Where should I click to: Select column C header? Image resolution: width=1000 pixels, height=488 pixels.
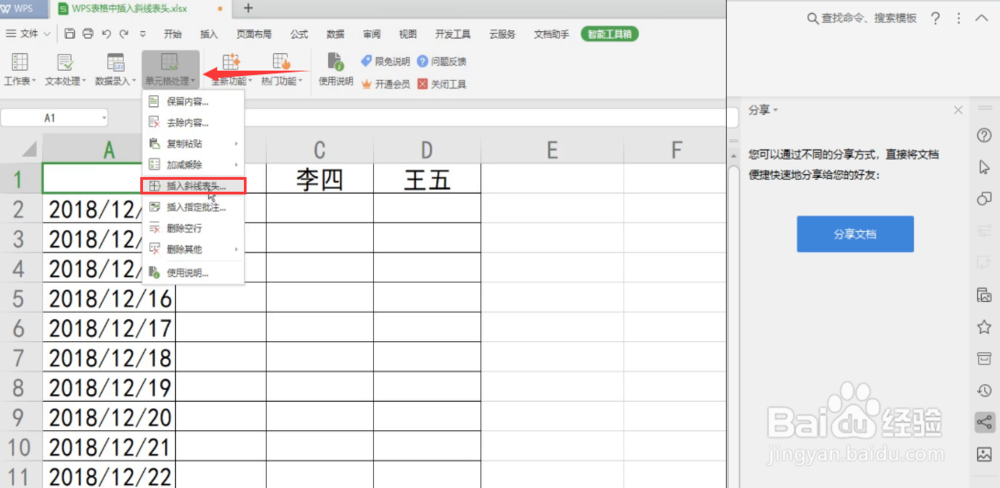pos(320,150)
